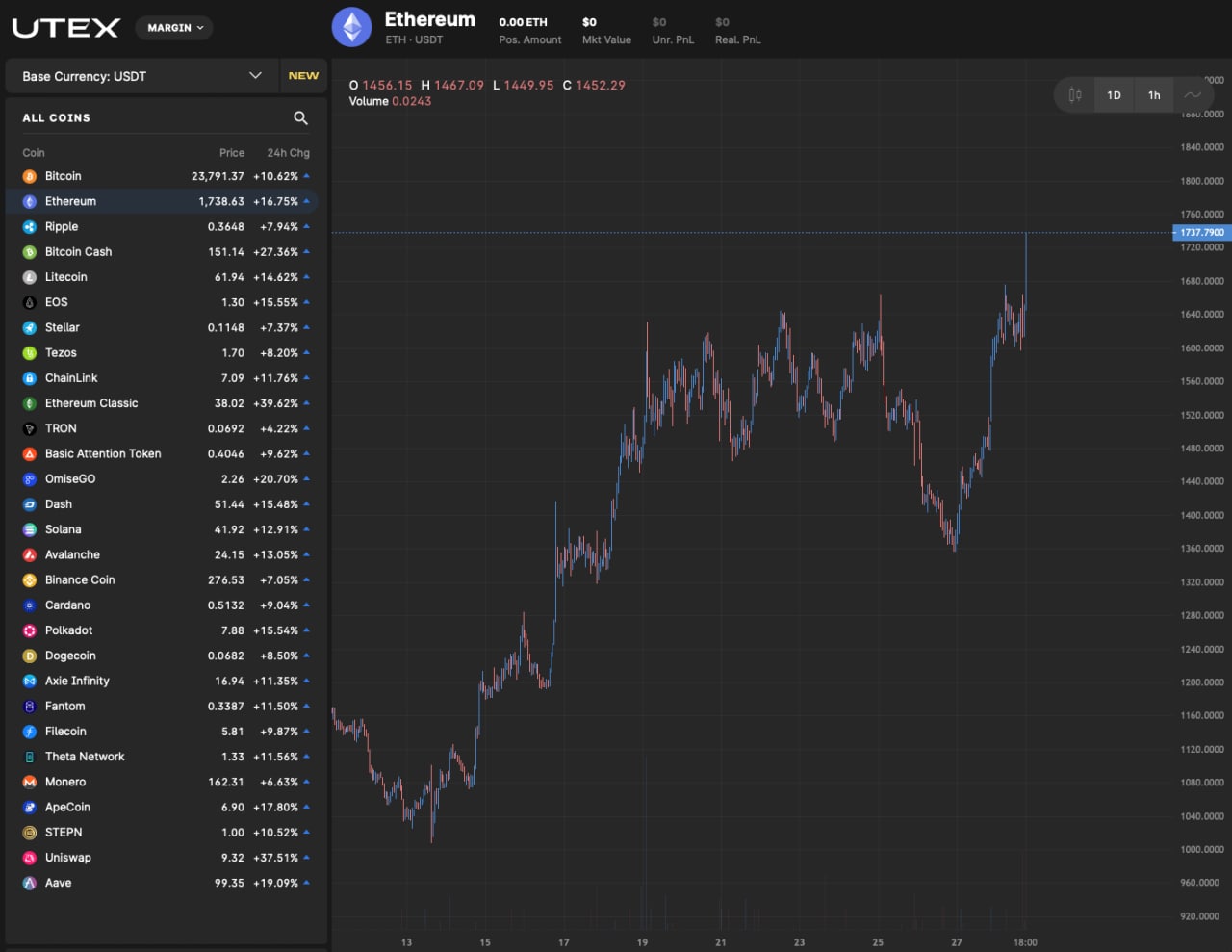Click the TRON coin icon
Screen dimensions: 1232x952
pos(30,428)
